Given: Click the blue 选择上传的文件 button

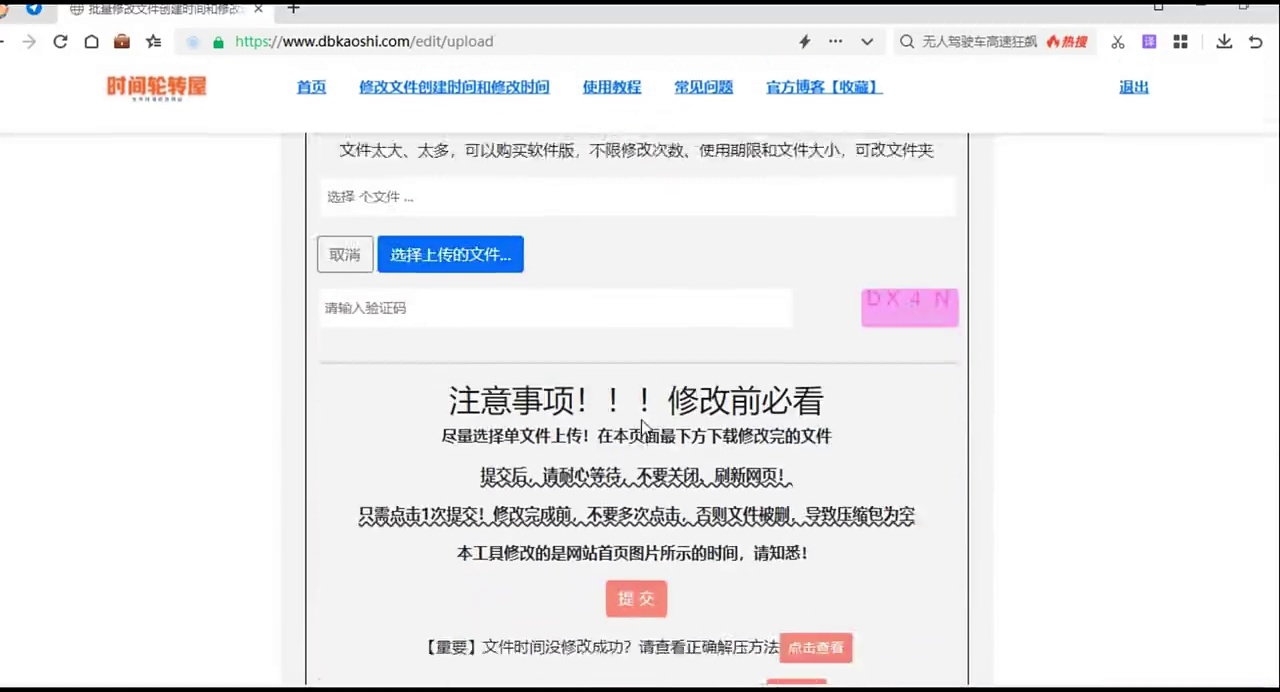Looking at the screenshot, I should coord(450,255).
